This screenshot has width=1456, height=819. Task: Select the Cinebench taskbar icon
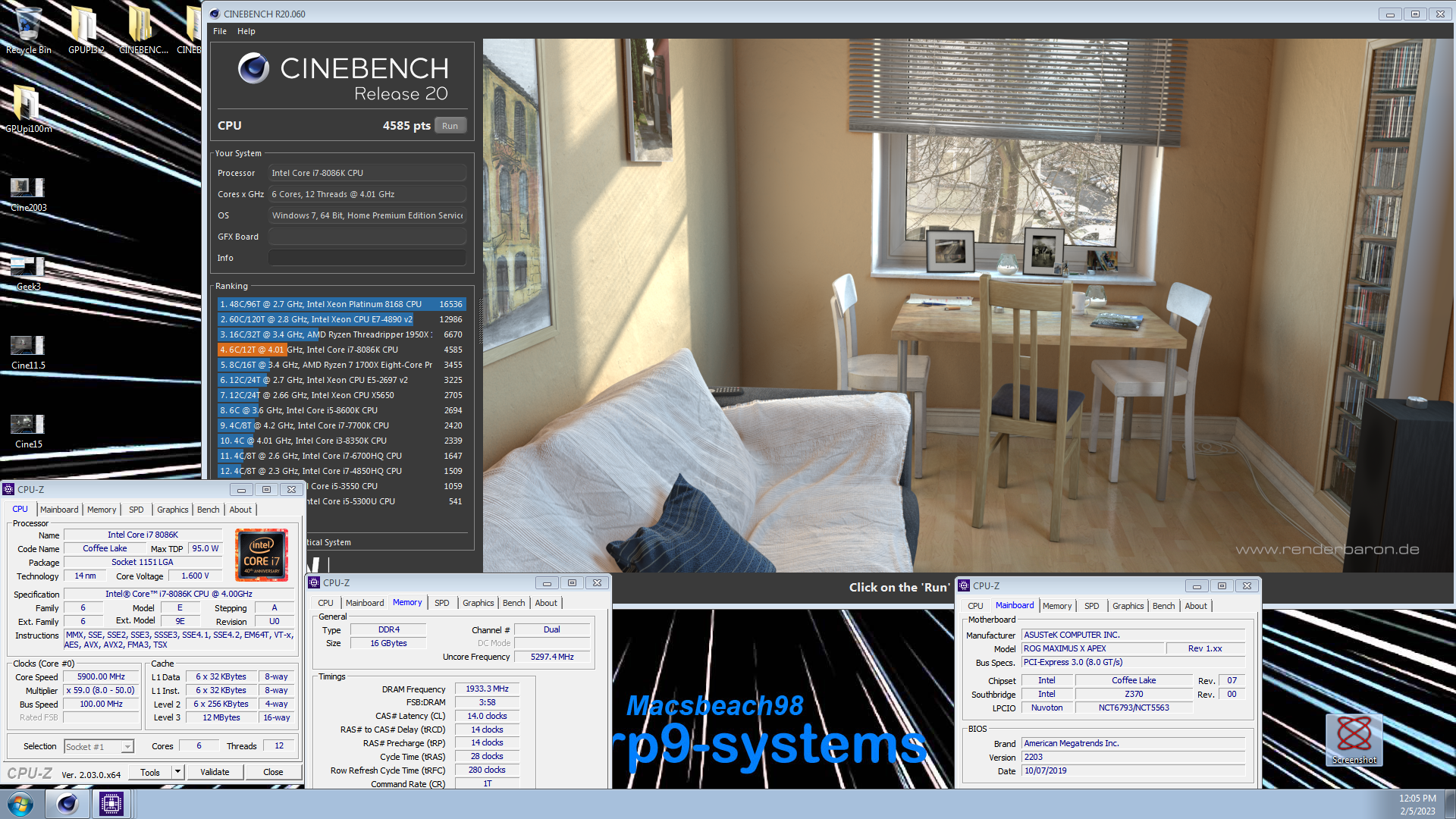coord(67,804)
